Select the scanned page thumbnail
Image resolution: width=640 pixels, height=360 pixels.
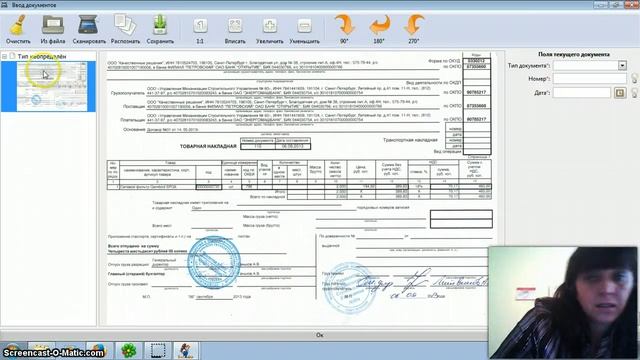point(52,86)
